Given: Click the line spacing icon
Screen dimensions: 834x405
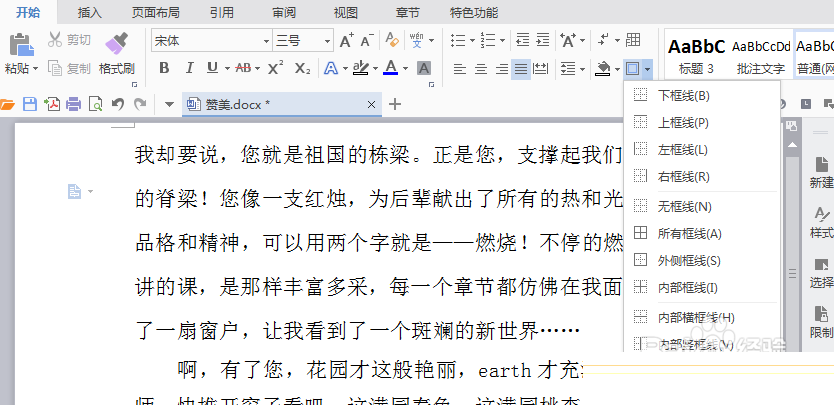Looking at the screenshot, I should (569, 69).
